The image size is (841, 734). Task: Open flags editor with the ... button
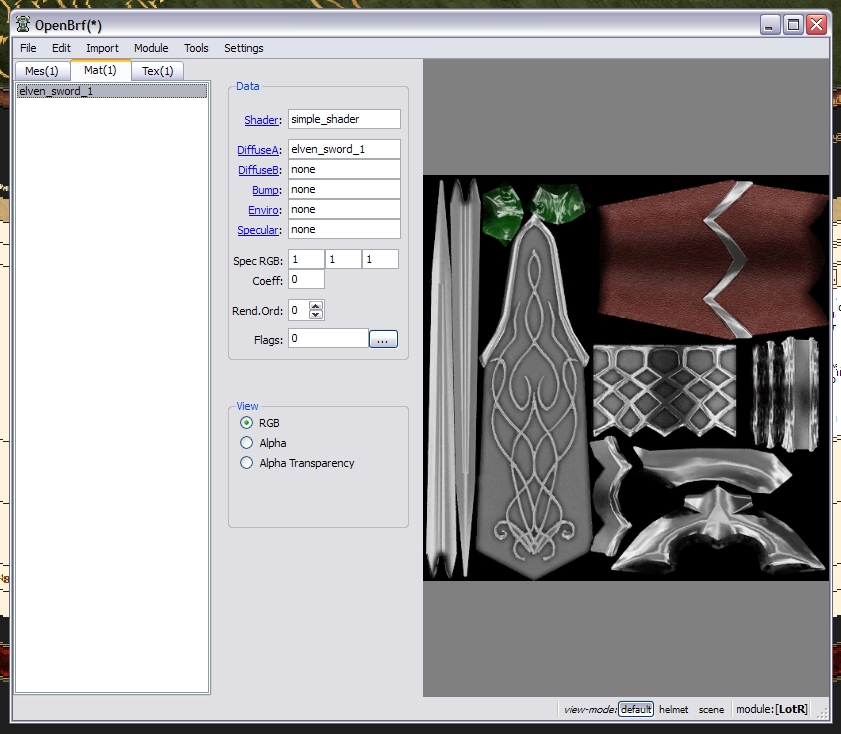click(383, 339)
